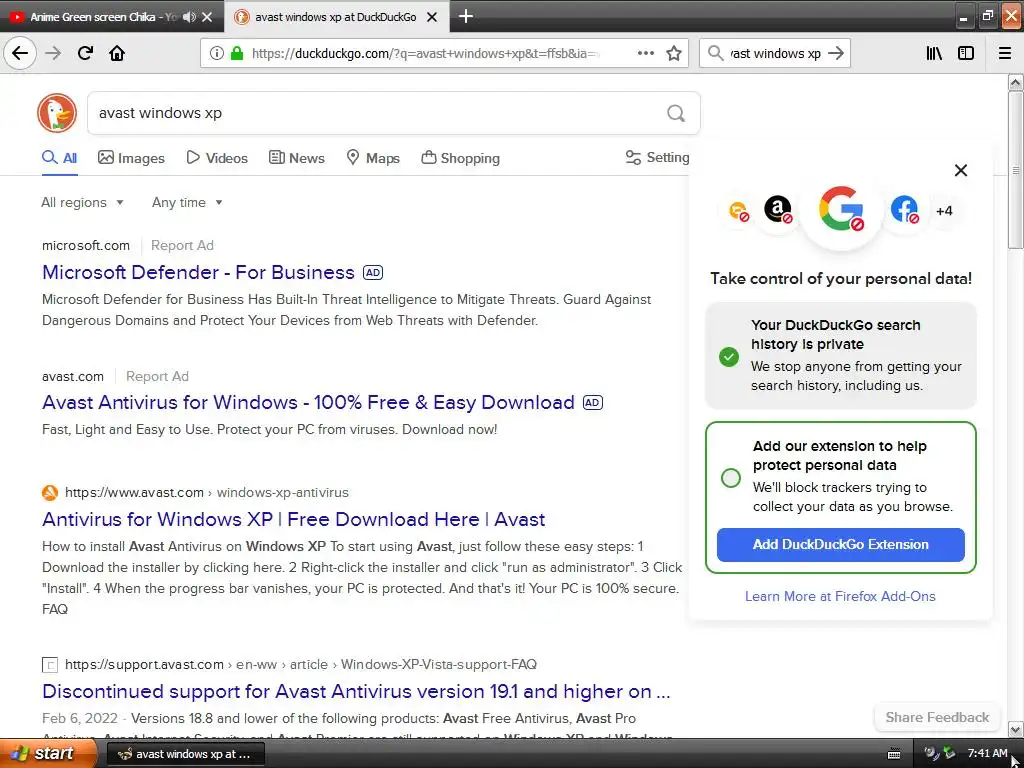Click the AD badge on Microsoft Defender
1024x768 pixels.
pyautogui.click(x=373, y=272)
